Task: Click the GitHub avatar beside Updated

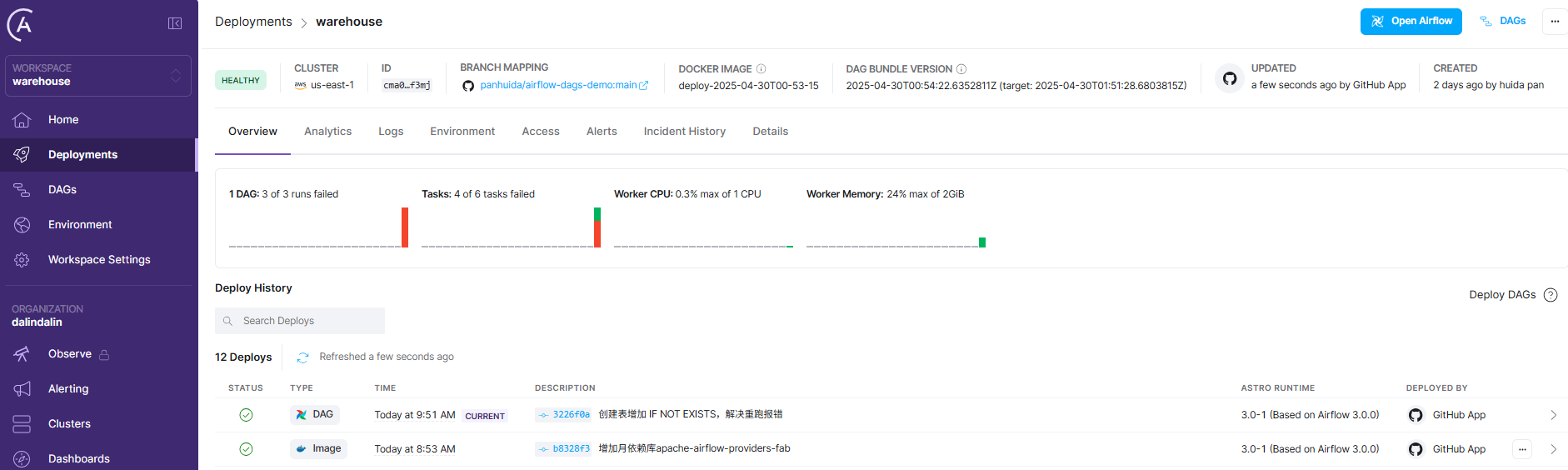Action: 1230,78
